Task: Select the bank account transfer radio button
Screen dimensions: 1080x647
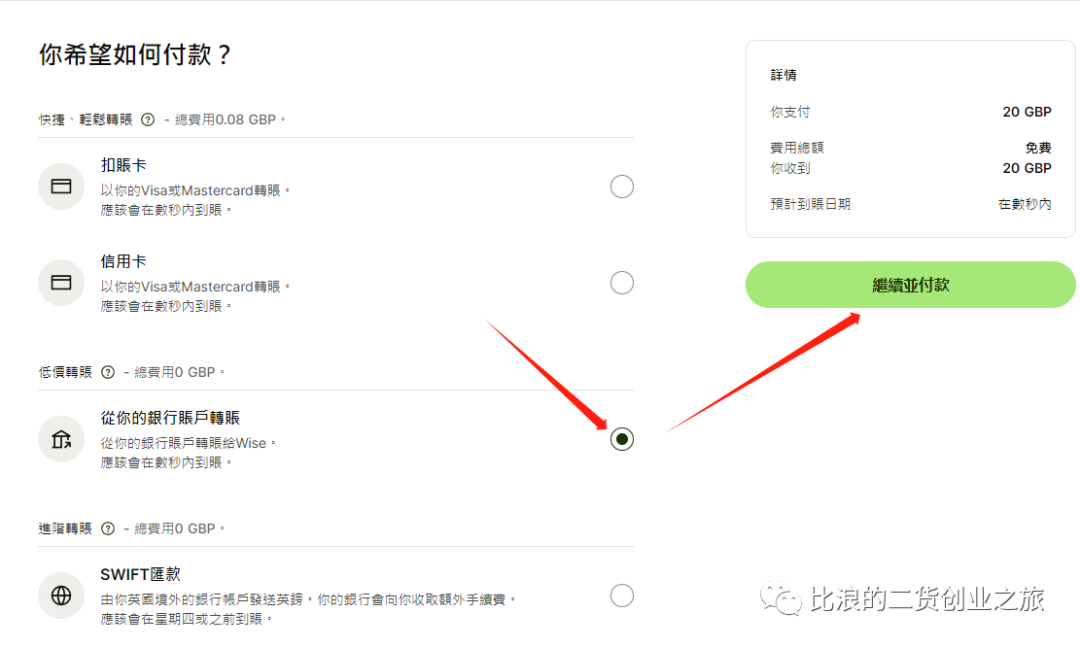Action: coord(621,439)
